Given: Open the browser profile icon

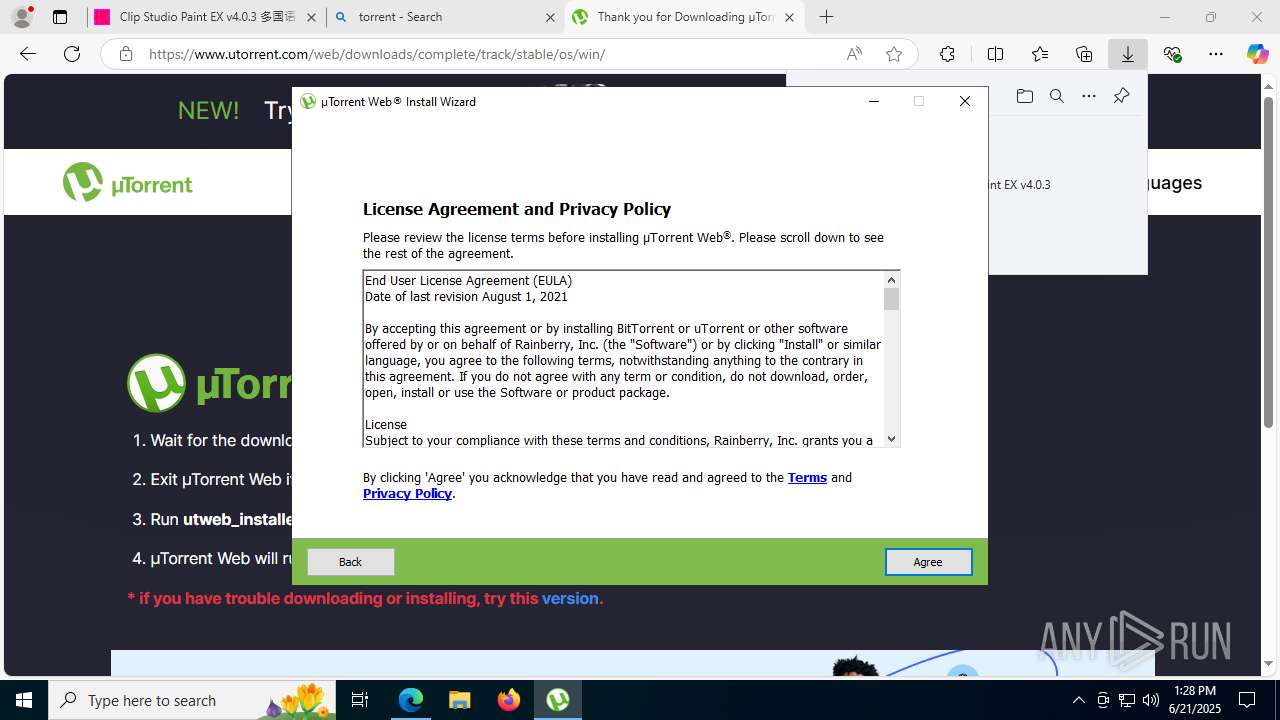Looking at the screenshot, I should tap(22, 17).
